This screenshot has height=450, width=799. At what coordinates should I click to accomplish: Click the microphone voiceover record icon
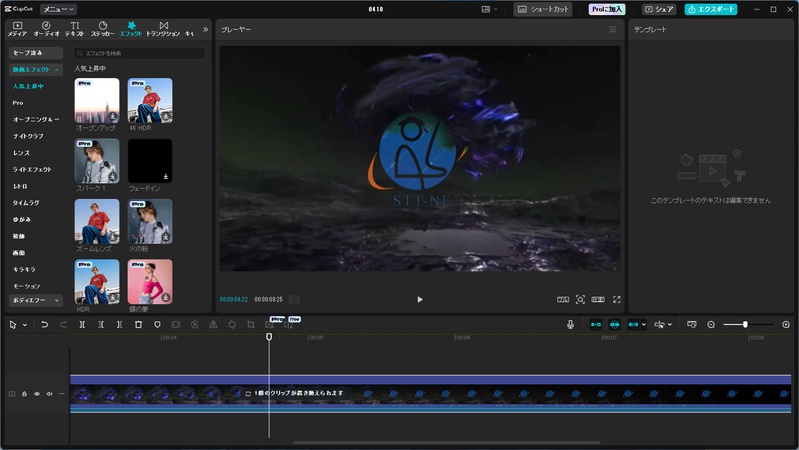tap(571, 325)
